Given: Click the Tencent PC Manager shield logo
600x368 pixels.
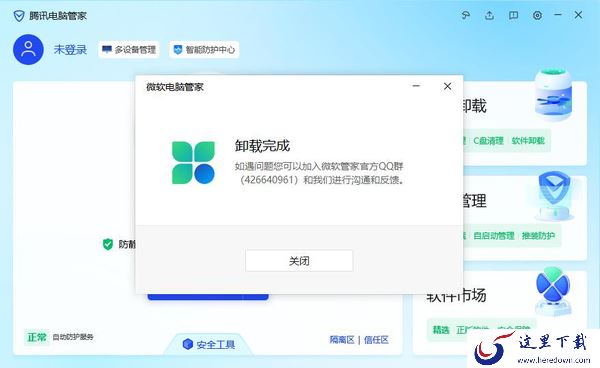Looking at the screenshot, I should (x=19, y=16).
